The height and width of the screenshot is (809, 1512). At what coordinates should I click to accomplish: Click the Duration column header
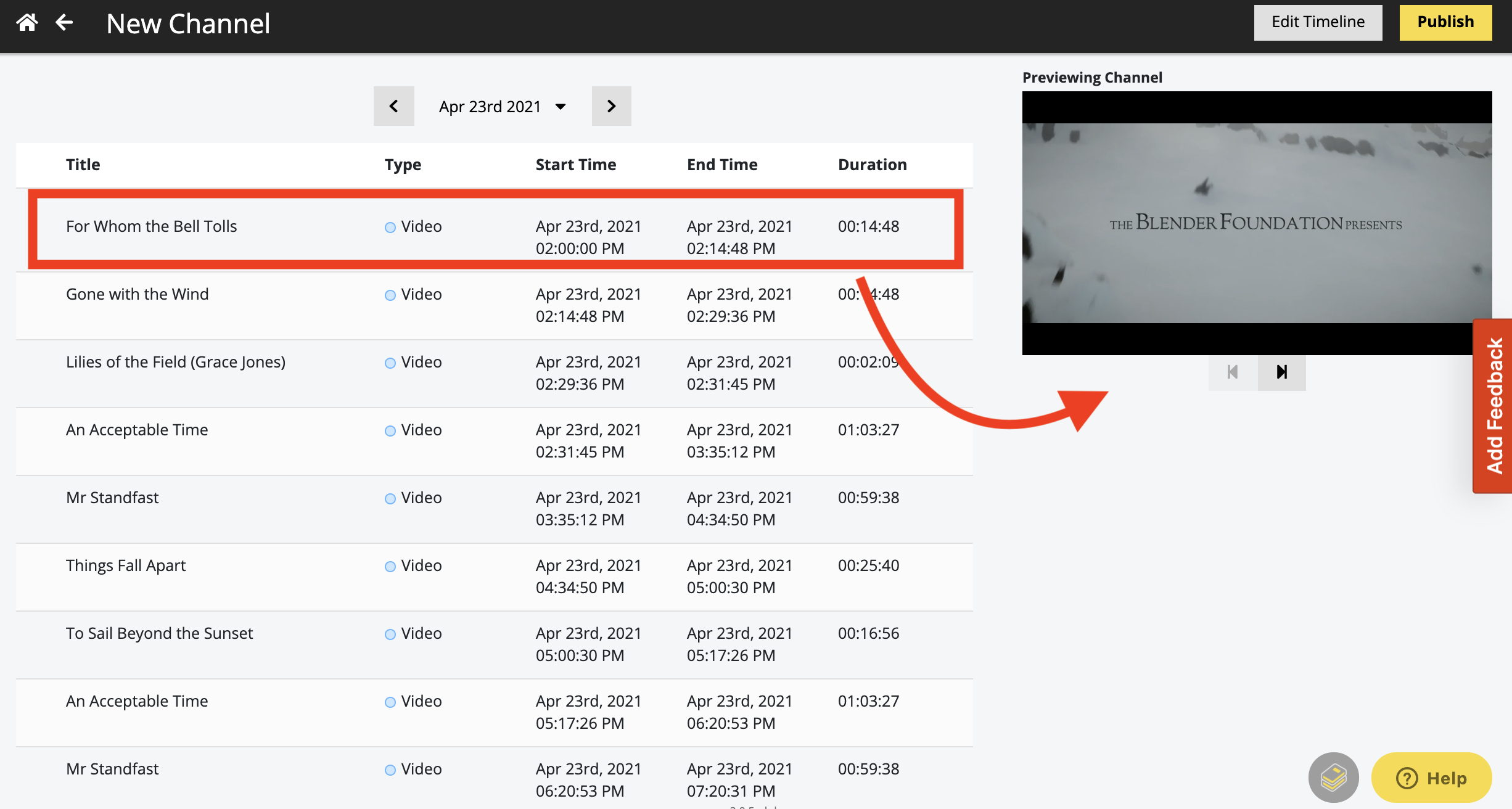[872, 165]
